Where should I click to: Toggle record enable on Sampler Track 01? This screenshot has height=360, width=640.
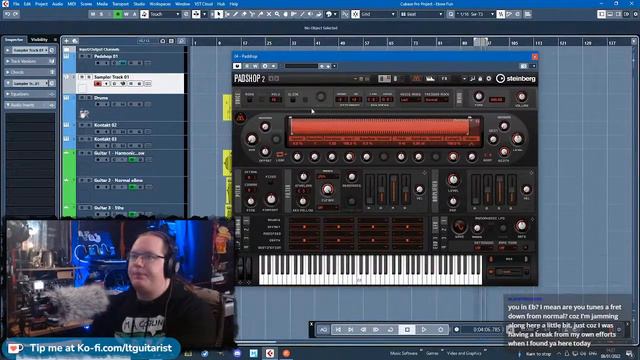pyautogui.click(x=98, y=84)
